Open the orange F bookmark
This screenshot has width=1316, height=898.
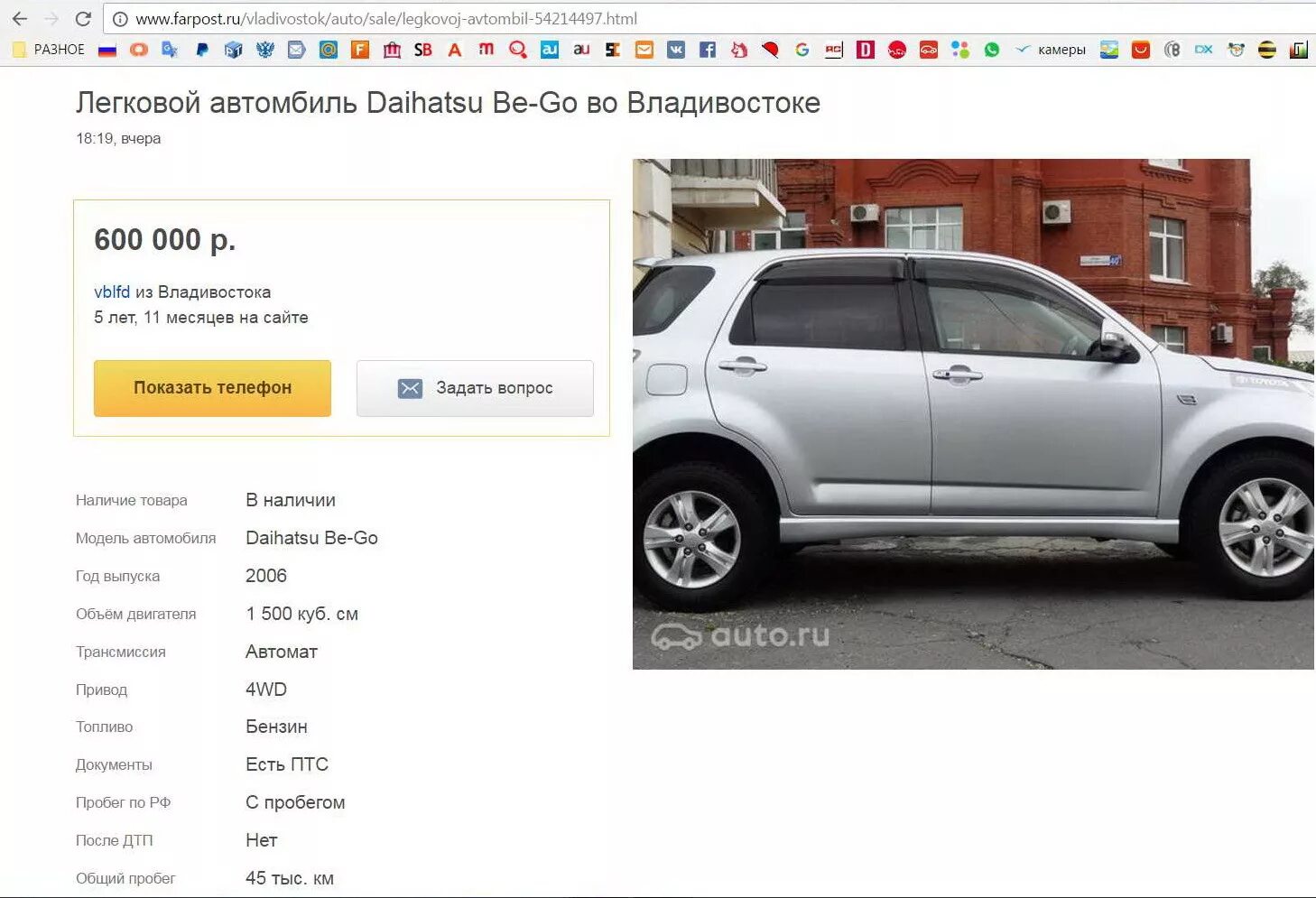(360, 50)
